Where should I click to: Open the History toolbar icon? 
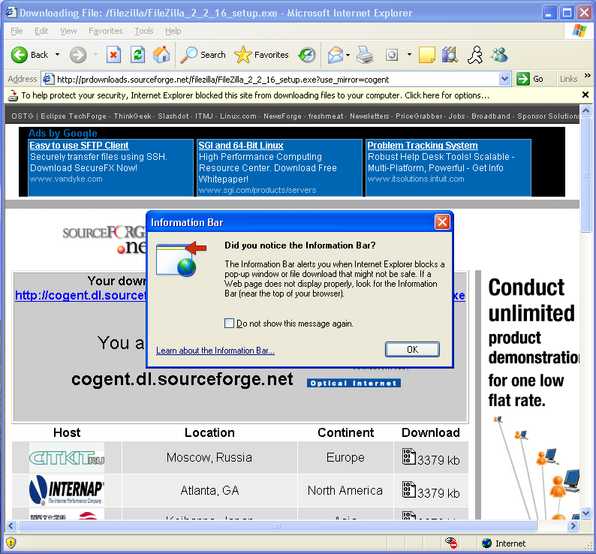point(307,55)
